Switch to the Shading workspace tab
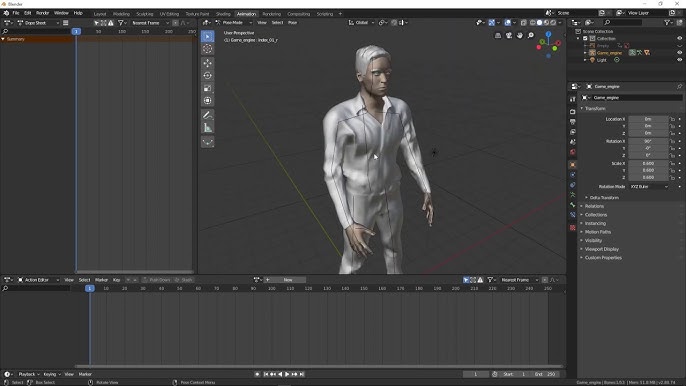The height and width of the screenshot is (386, 686). (x=223, y=14)
